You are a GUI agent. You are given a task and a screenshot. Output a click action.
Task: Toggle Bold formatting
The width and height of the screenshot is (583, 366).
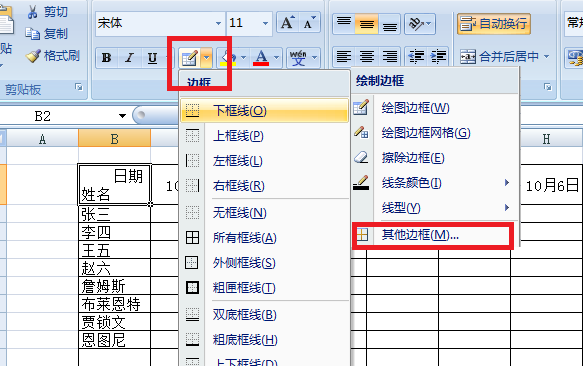107,58
